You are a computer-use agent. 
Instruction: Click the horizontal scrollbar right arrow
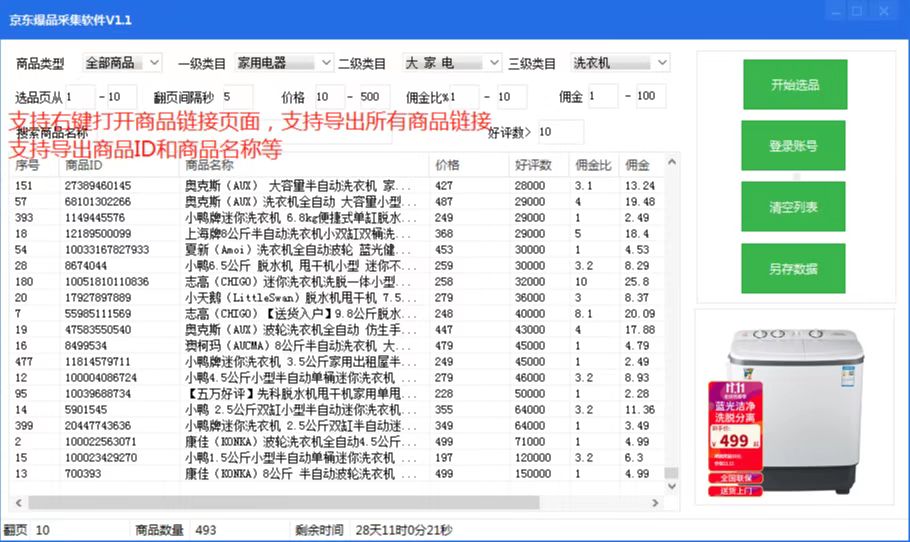coord(656,503)
